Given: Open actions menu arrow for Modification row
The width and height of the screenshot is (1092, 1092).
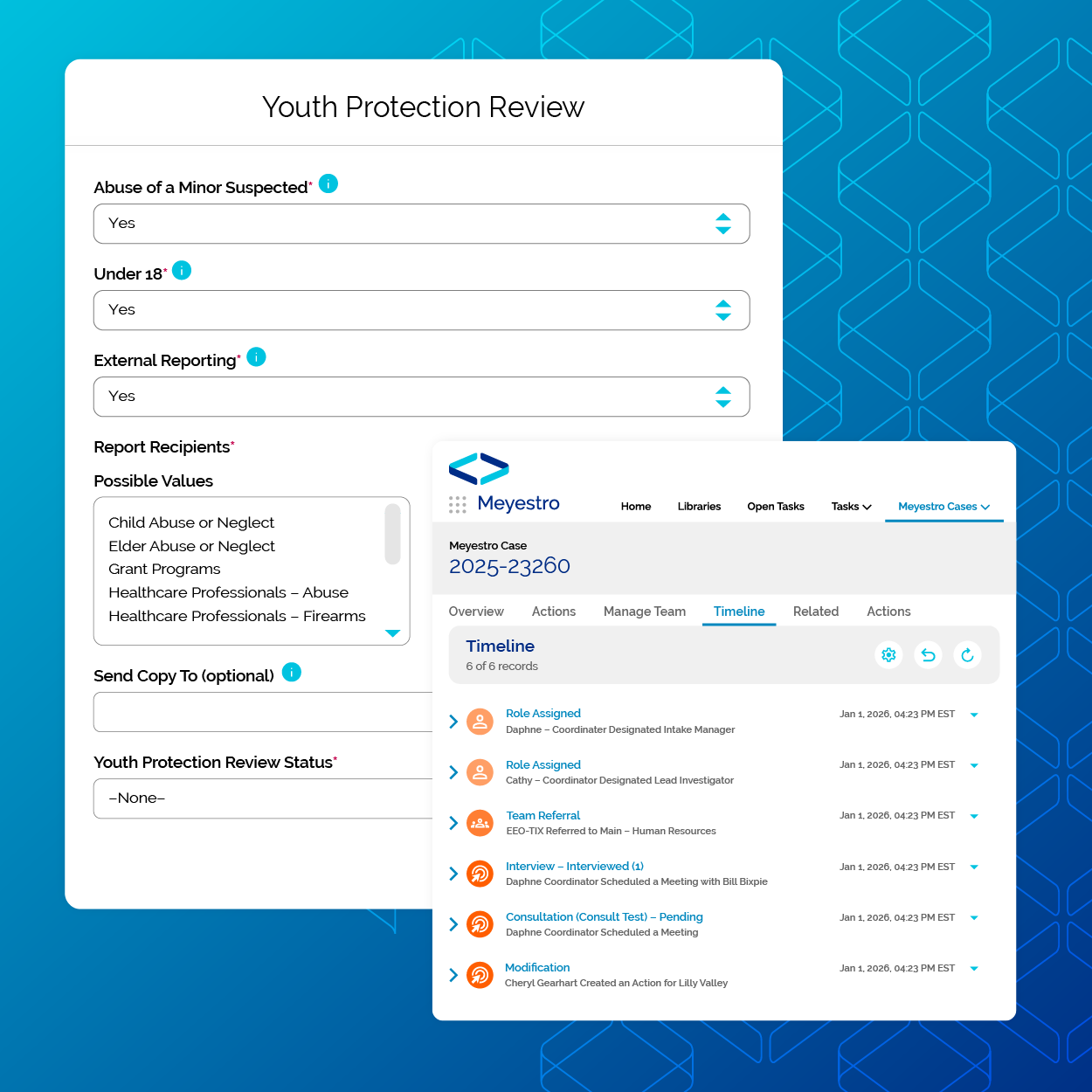Looking at the screenshot, I should pyautogui.click(x=974, y=969).
